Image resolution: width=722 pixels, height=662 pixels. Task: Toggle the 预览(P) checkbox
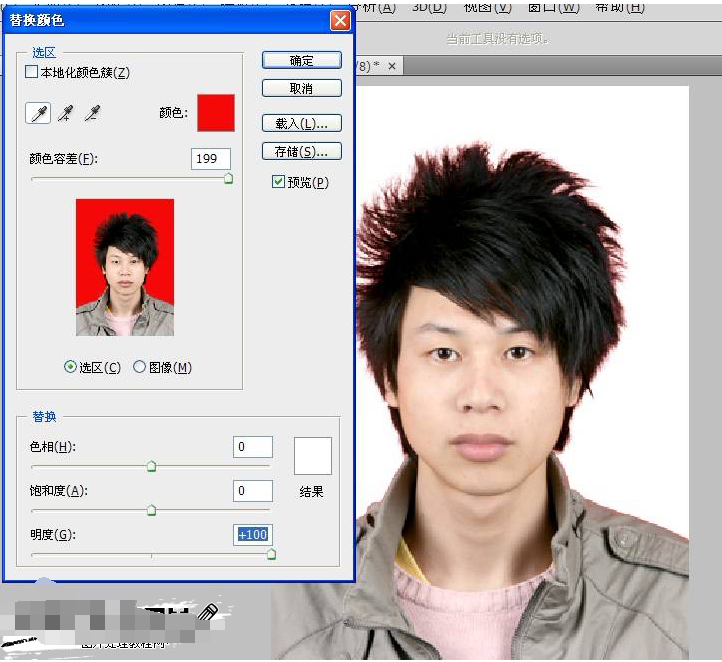tap(278, 181)
